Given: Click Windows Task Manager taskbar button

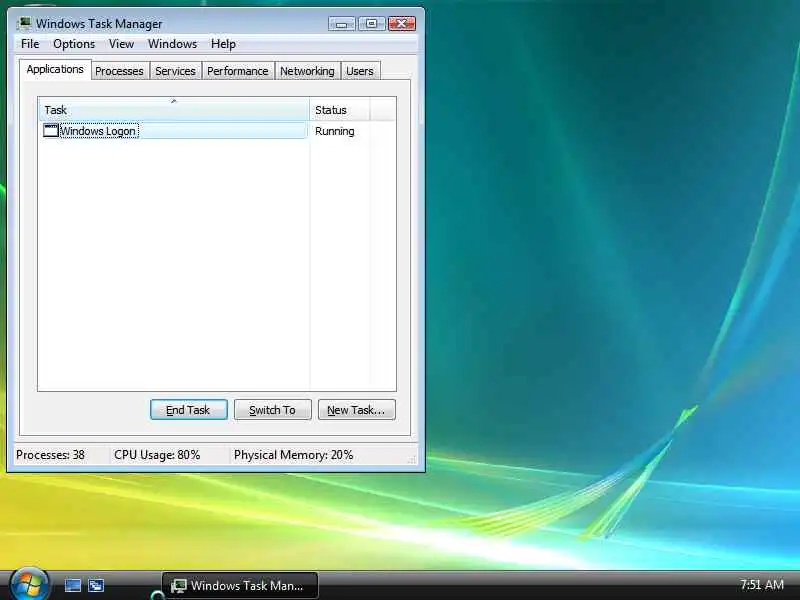Looking at the screenshot, I should [x=240, y=585].
